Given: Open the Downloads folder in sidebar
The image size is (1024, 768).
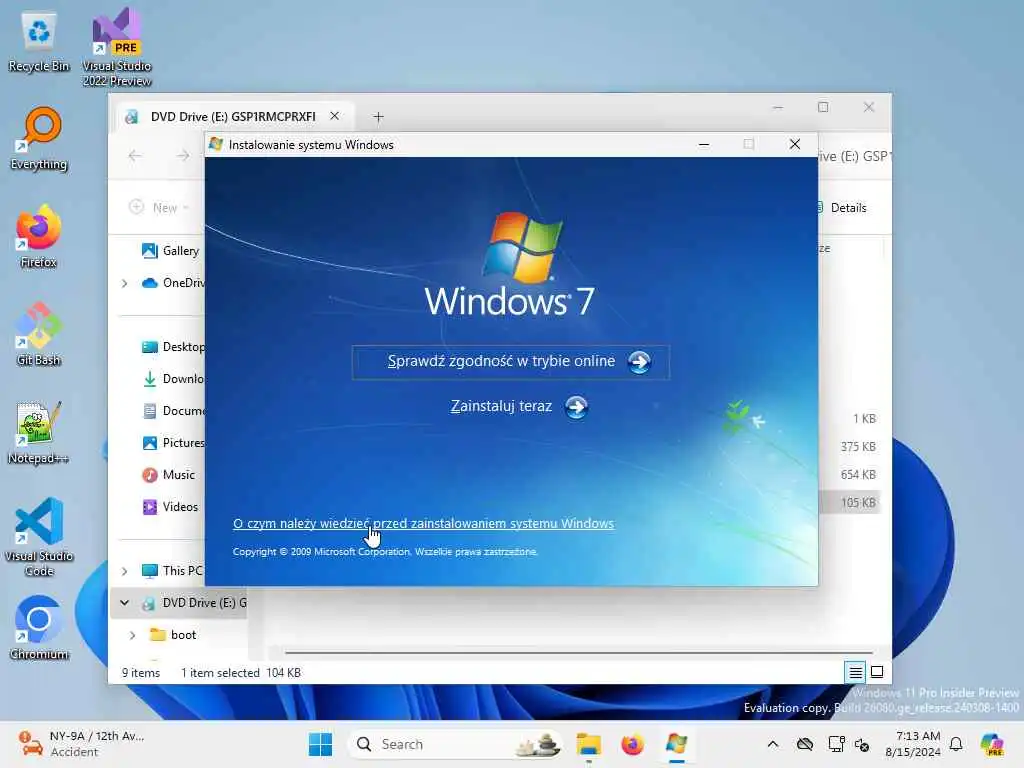Looking at the screenshot, I should [174, 379].
